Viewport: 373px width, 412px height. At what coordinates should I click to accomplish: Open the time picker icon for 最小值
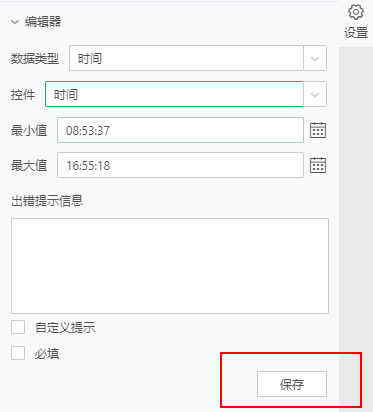(318, 130)
